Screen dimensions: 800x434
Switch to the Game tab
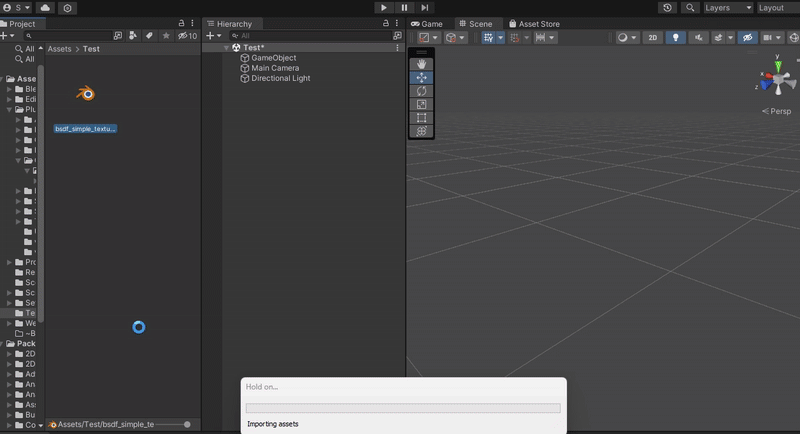[x=427, y=23]
